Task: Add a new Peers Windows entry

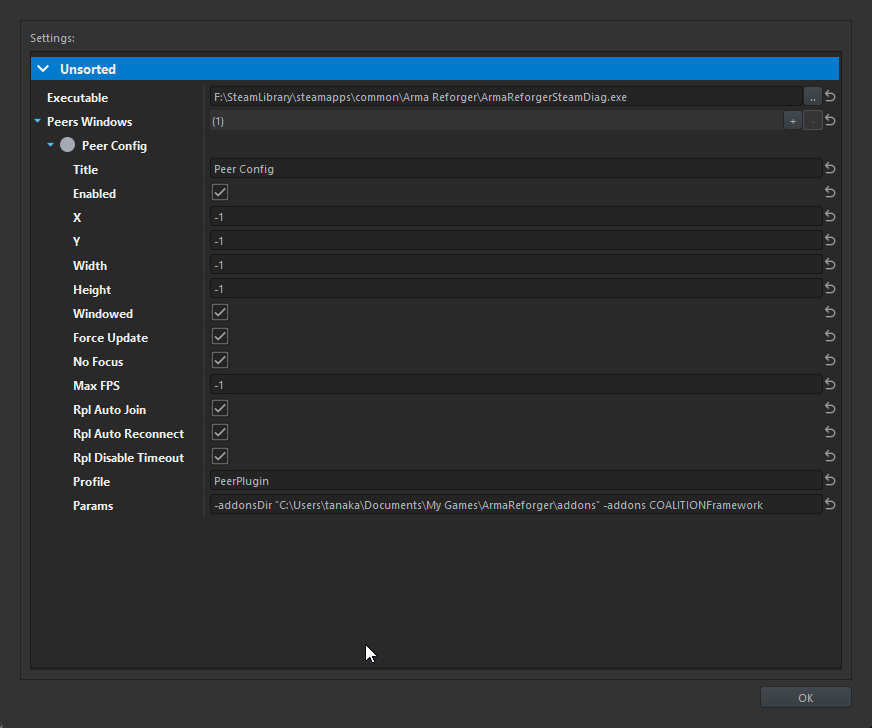Action: (792, 121)
